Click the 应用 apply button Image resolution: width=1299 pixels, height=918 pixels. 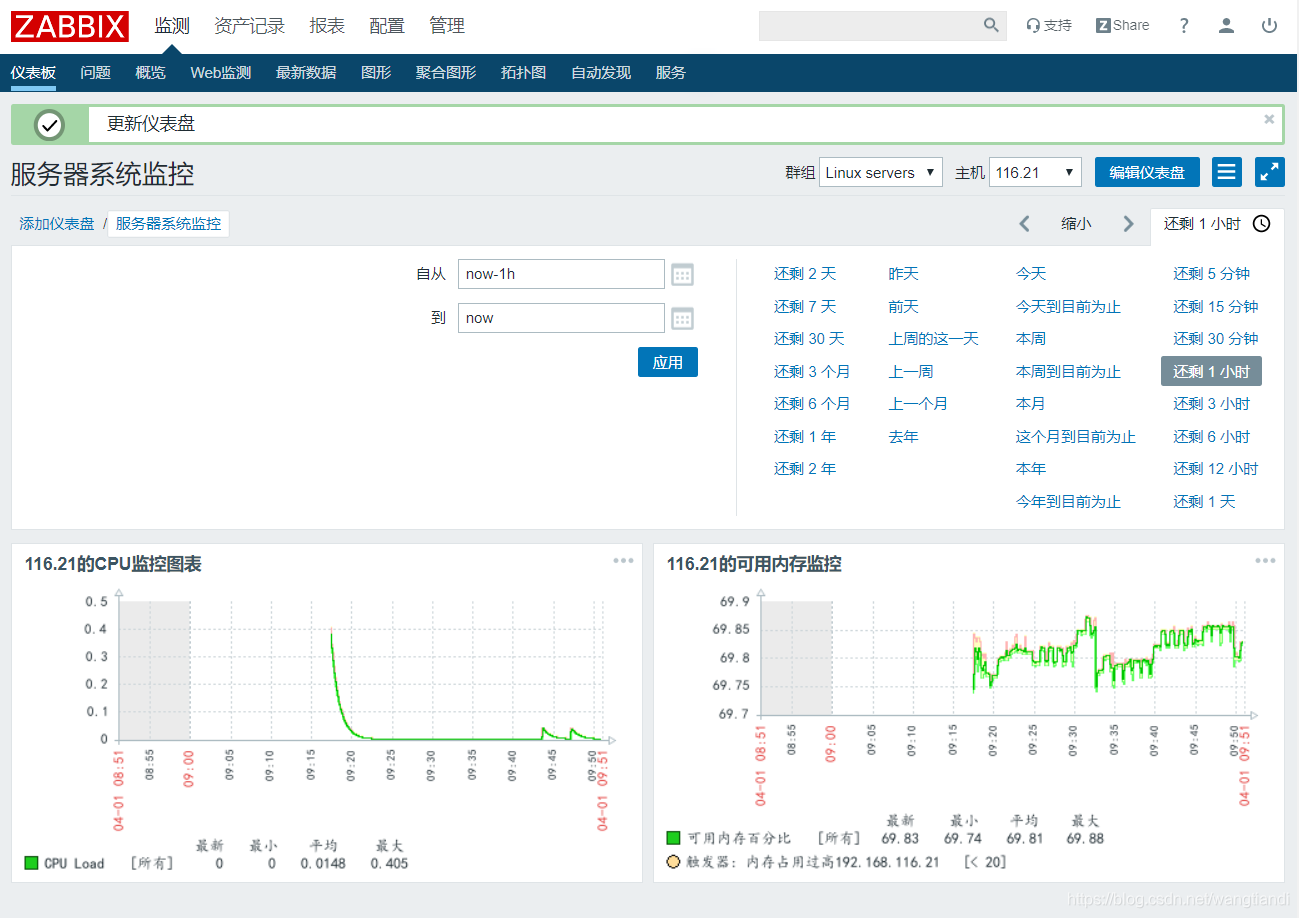click(668, 362)
